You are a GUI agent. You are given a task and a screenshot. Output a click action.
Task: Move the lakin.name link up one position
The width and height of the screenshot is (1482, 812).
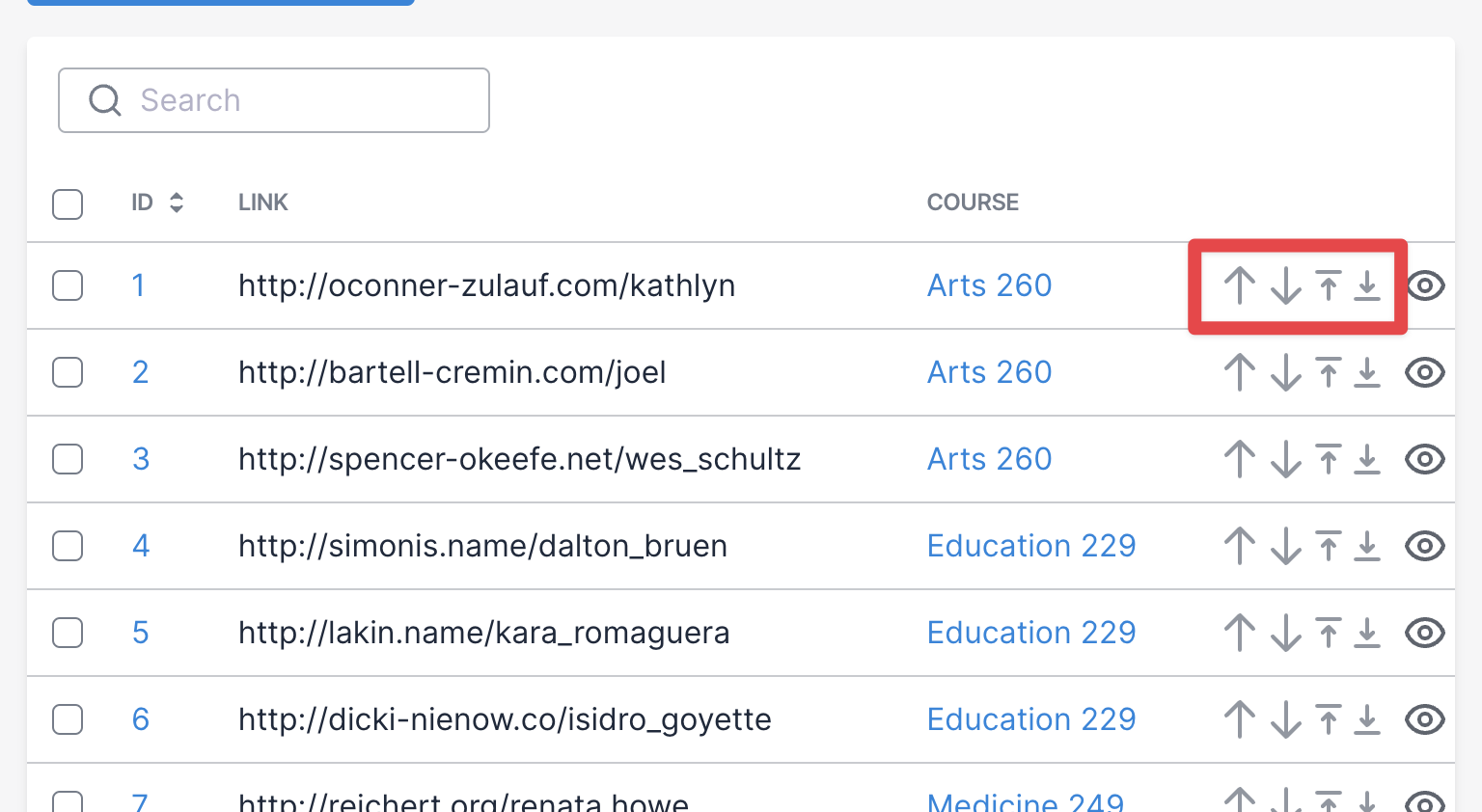click(x=1240, y=633)
